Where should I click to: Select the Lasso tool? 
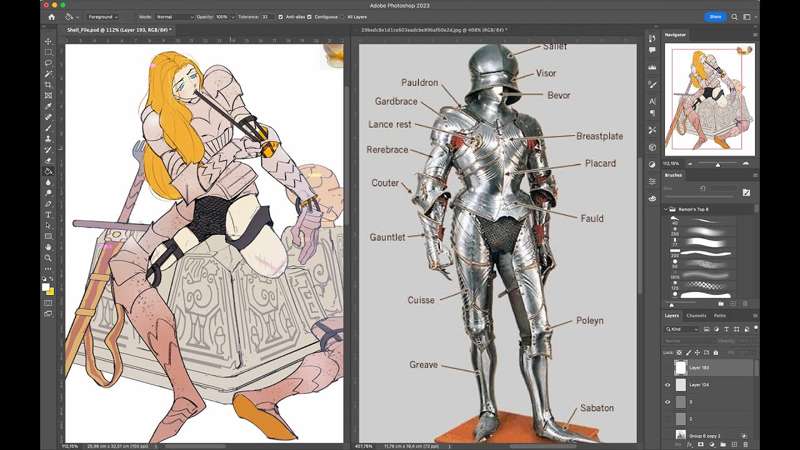pos(48,63)
